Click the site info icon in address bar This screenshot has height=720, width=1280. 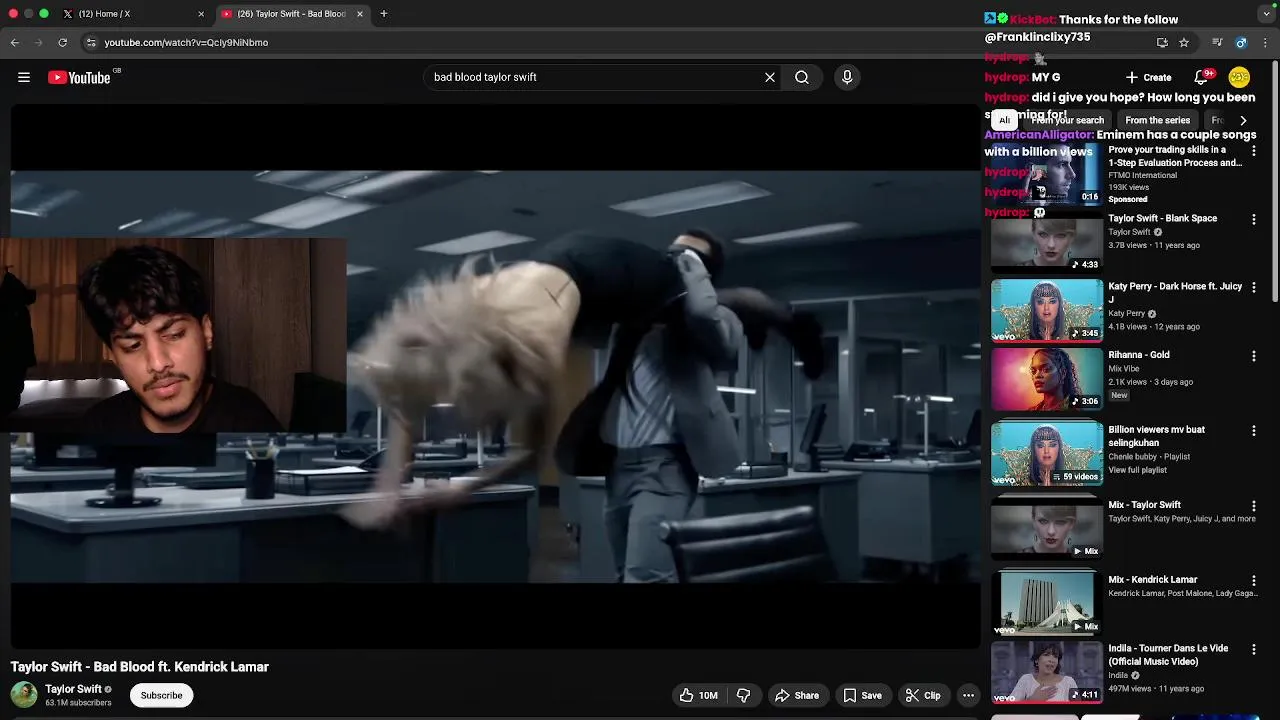coord(91,42)
